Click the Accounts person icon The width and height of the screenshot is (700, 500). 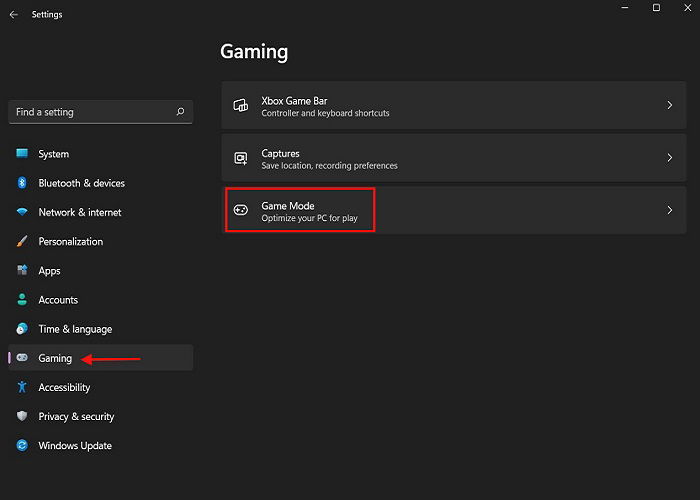point(22,300)
